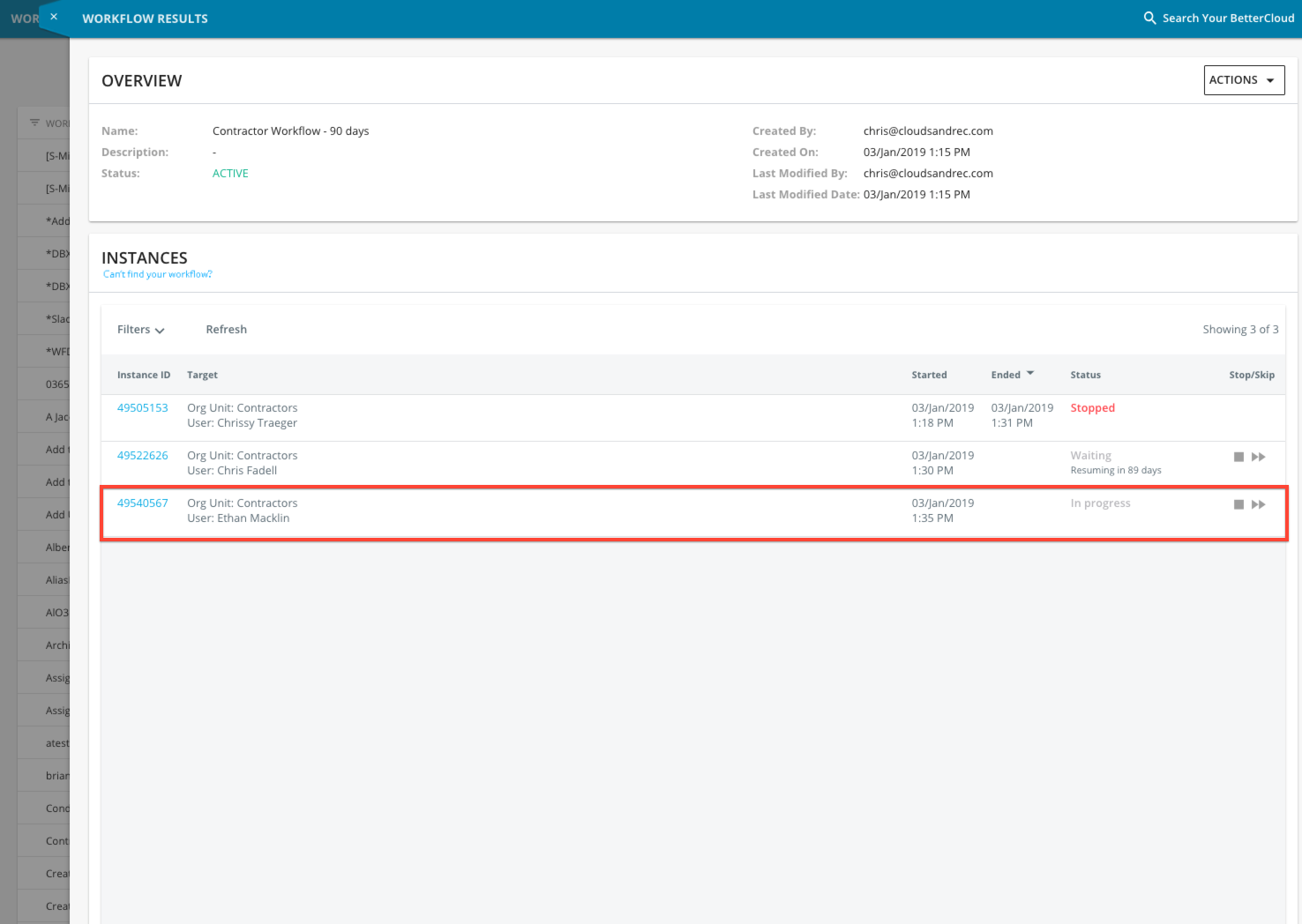Stop Chris Fadell's waiting workflow instance
The width and height of the screenshot is (1302, 924).
pyautogui.click(x=1238, y=457)
